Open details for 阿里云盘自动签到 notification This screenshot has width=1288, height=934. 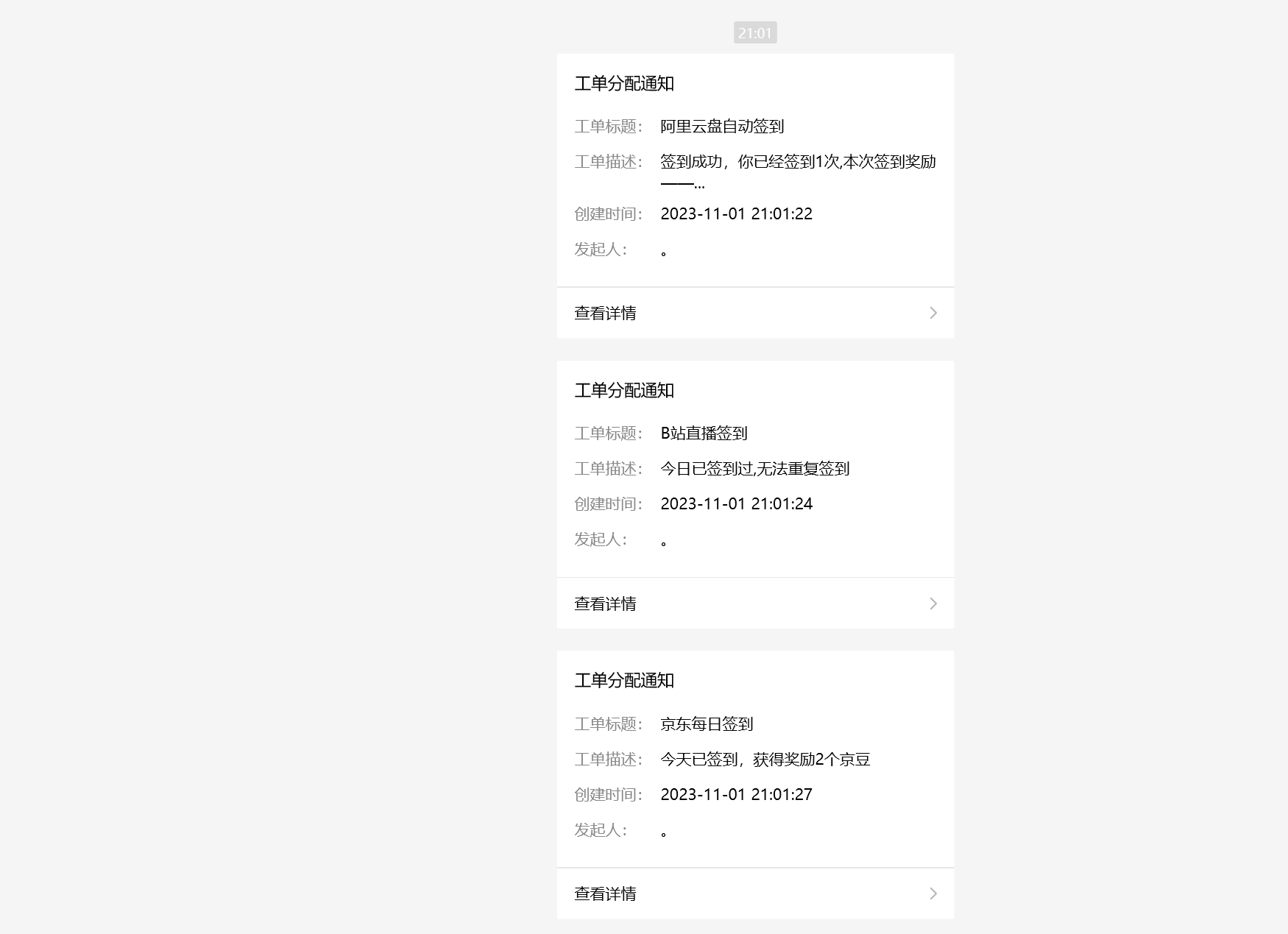coord(606,312)
